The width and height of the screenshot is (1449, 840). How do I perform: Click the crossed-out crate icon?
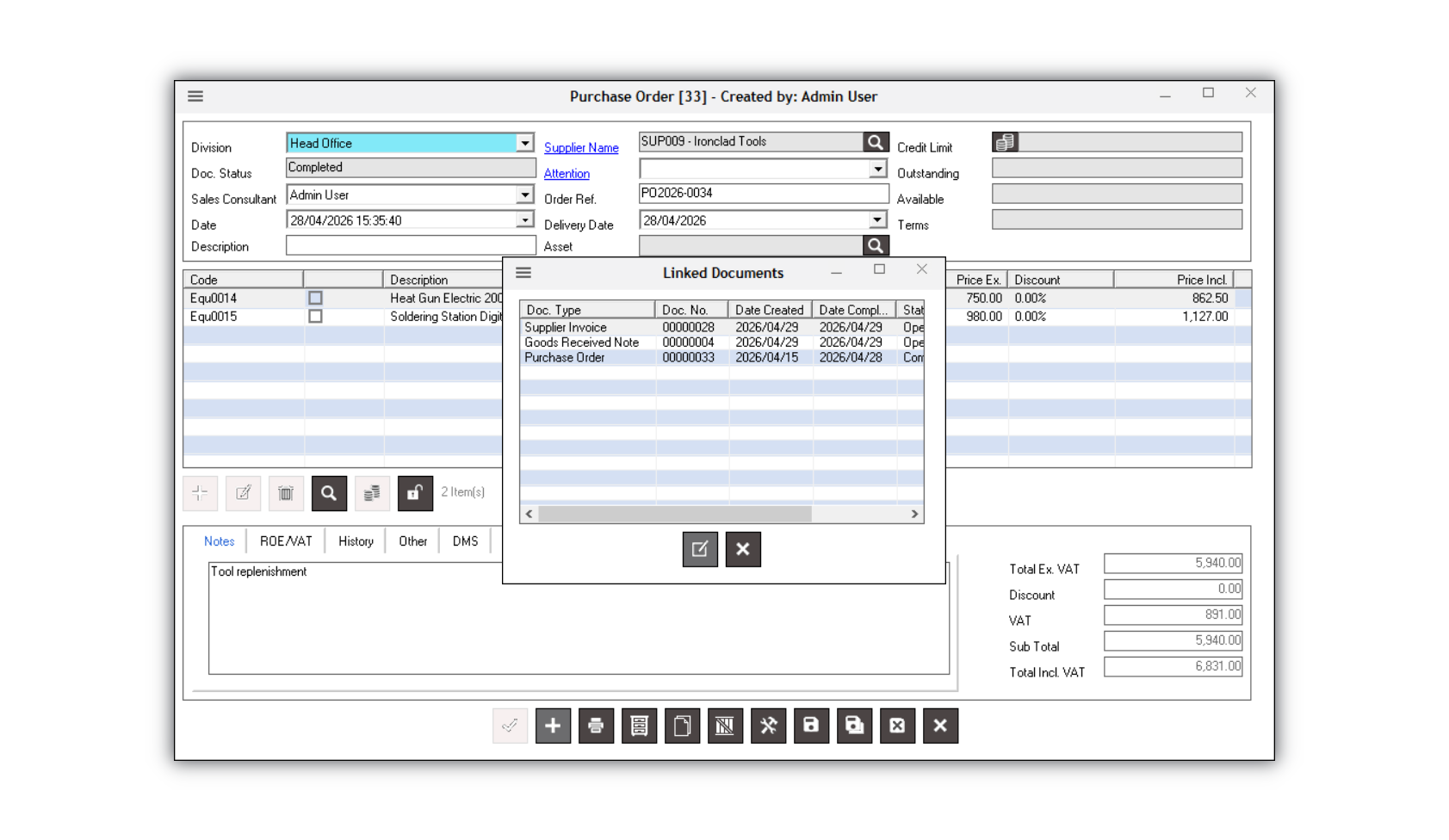[x=725, y=726]
